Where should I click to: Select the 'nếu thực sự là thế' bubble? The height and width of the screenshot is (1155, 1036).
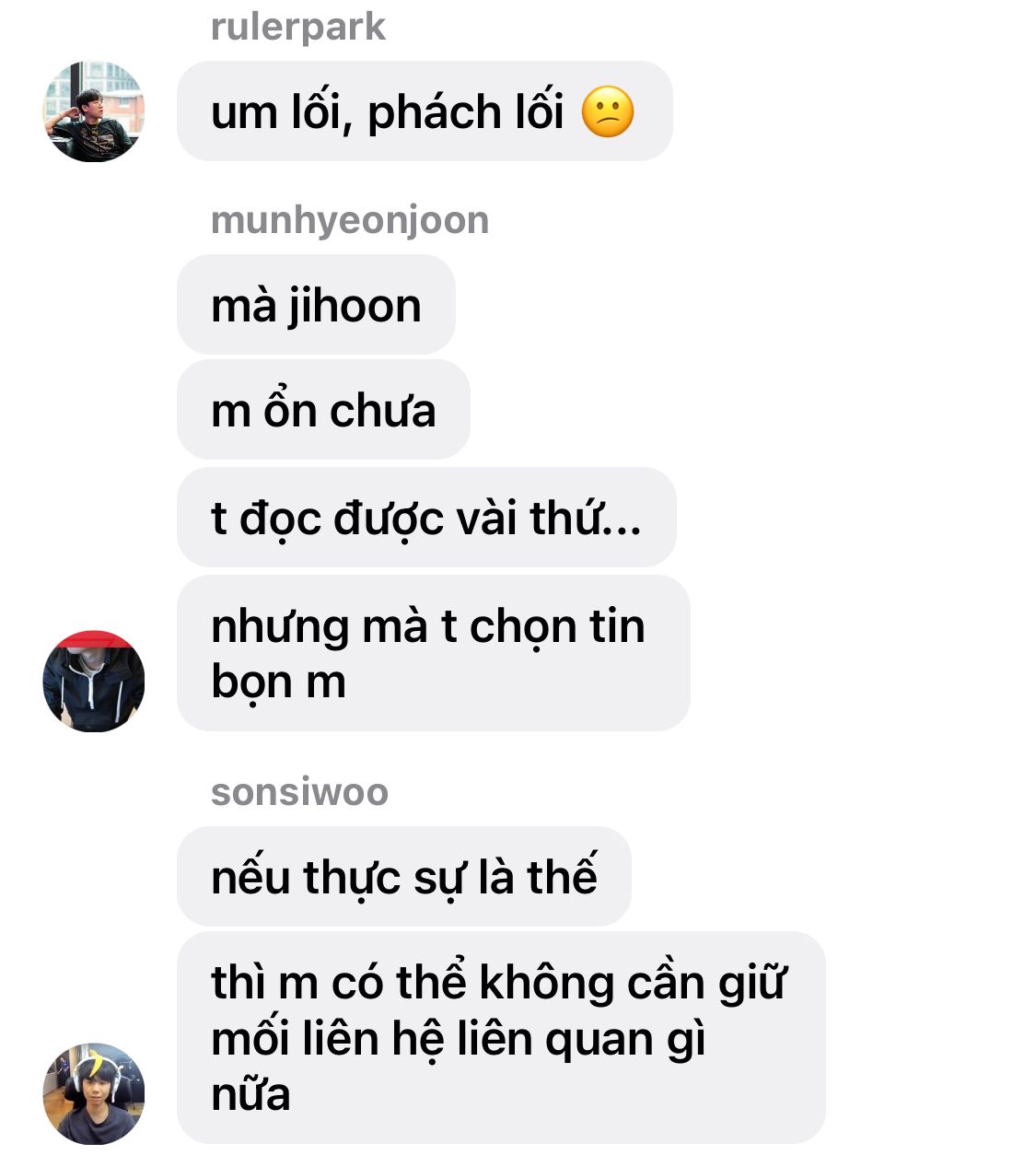tap(404, 876)
